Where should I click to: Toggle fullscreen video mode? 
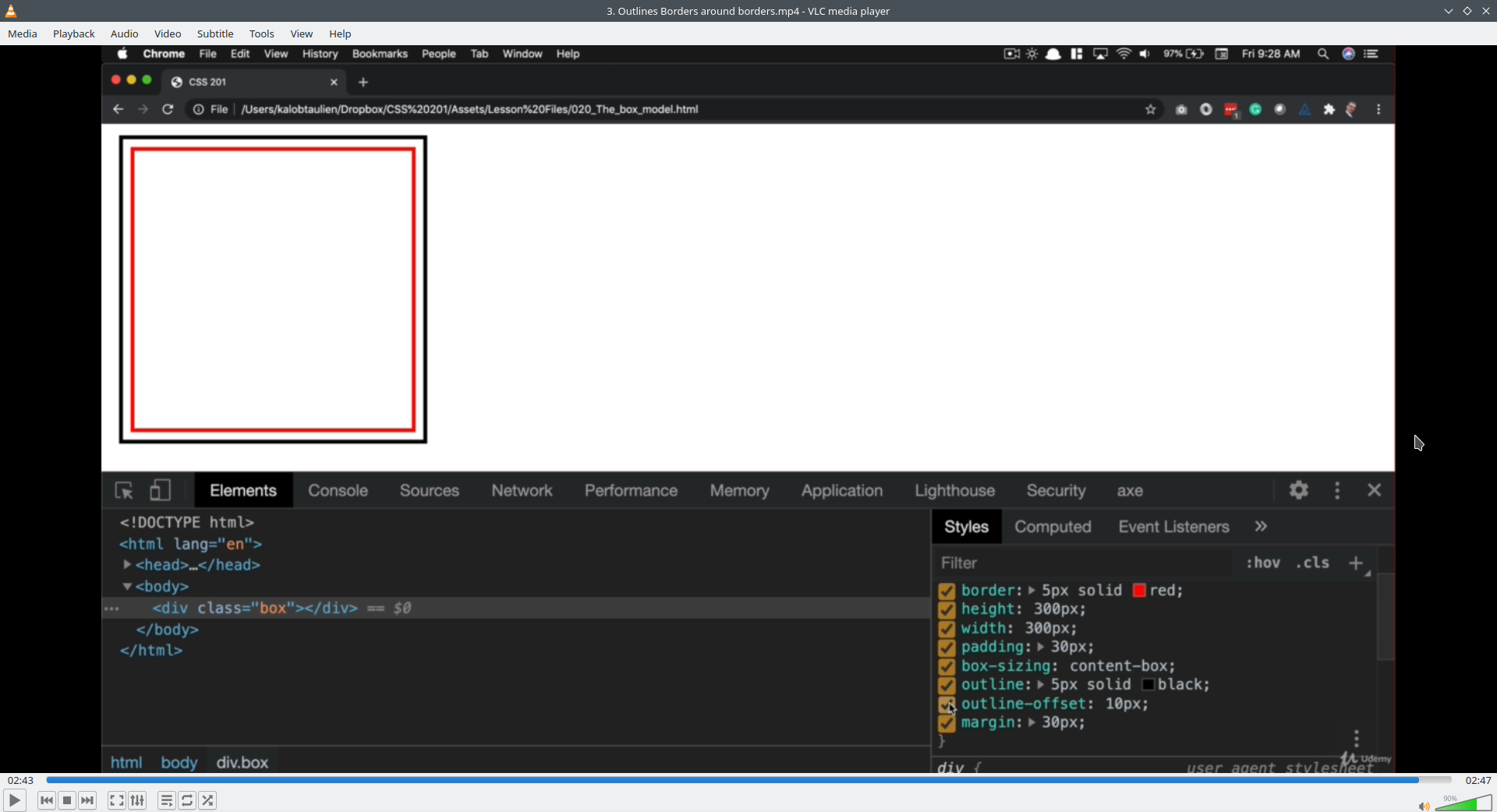[x=117, y=800]
